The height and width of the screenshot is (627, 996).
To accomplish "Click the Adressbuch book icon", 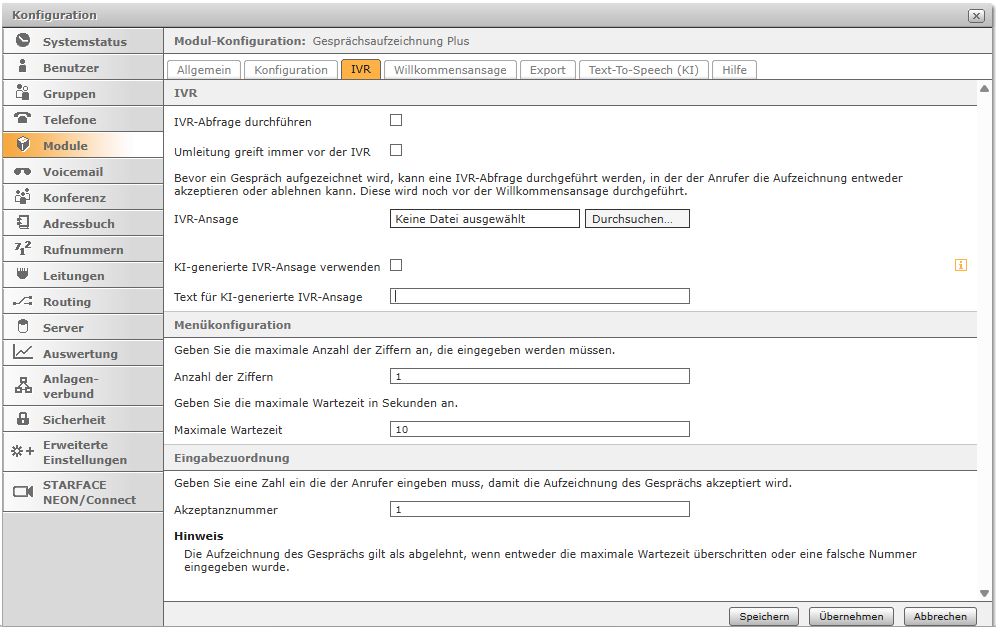I will pyautogui.click(x=22, y=223).
